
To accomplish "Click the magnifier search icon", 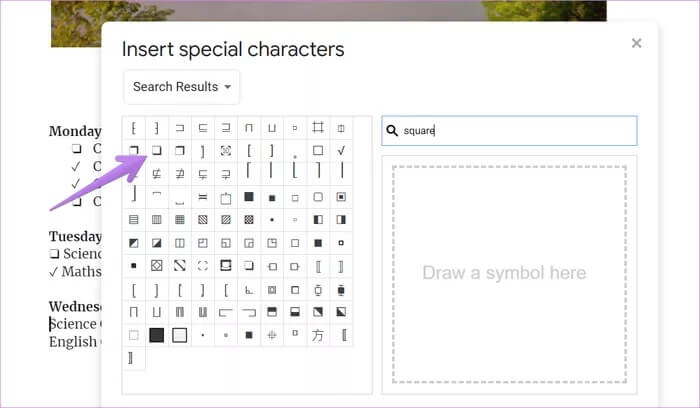I will [392, 130].
